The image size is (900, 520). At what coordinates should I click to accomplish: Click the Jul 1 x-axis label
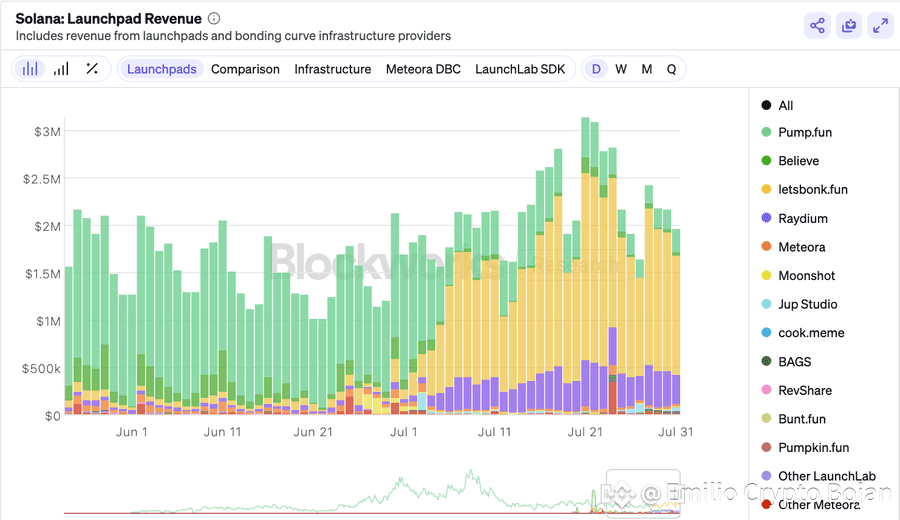[x=404, y=432]
